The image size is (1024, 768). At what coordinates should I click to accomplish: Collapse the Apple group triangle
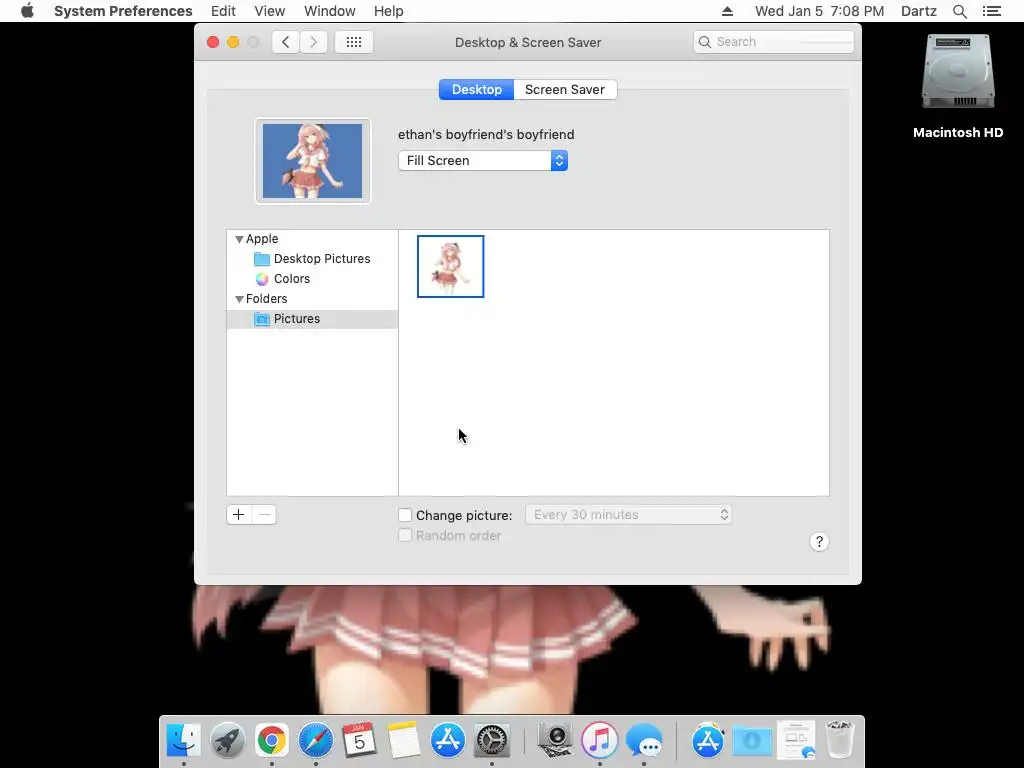[239, 240]
